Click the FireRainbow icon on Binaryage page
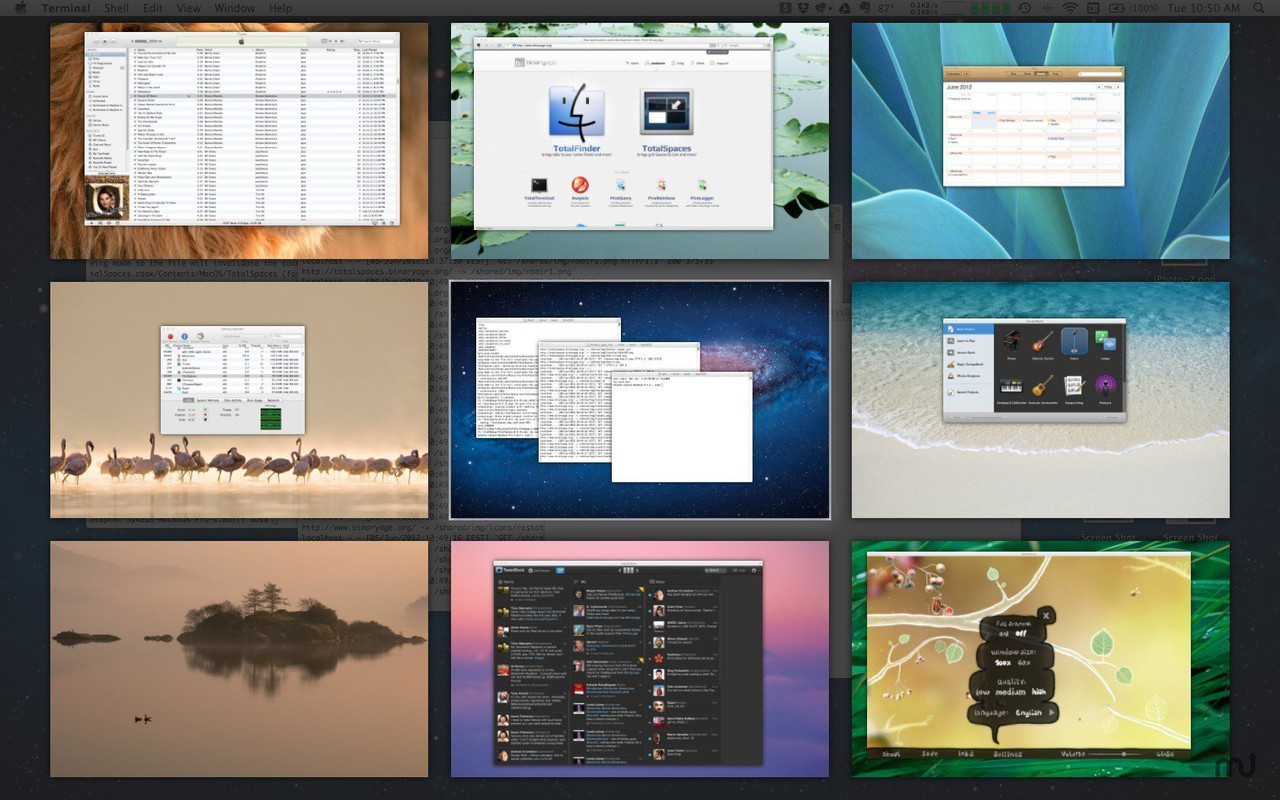 click(x=663, y=185)
